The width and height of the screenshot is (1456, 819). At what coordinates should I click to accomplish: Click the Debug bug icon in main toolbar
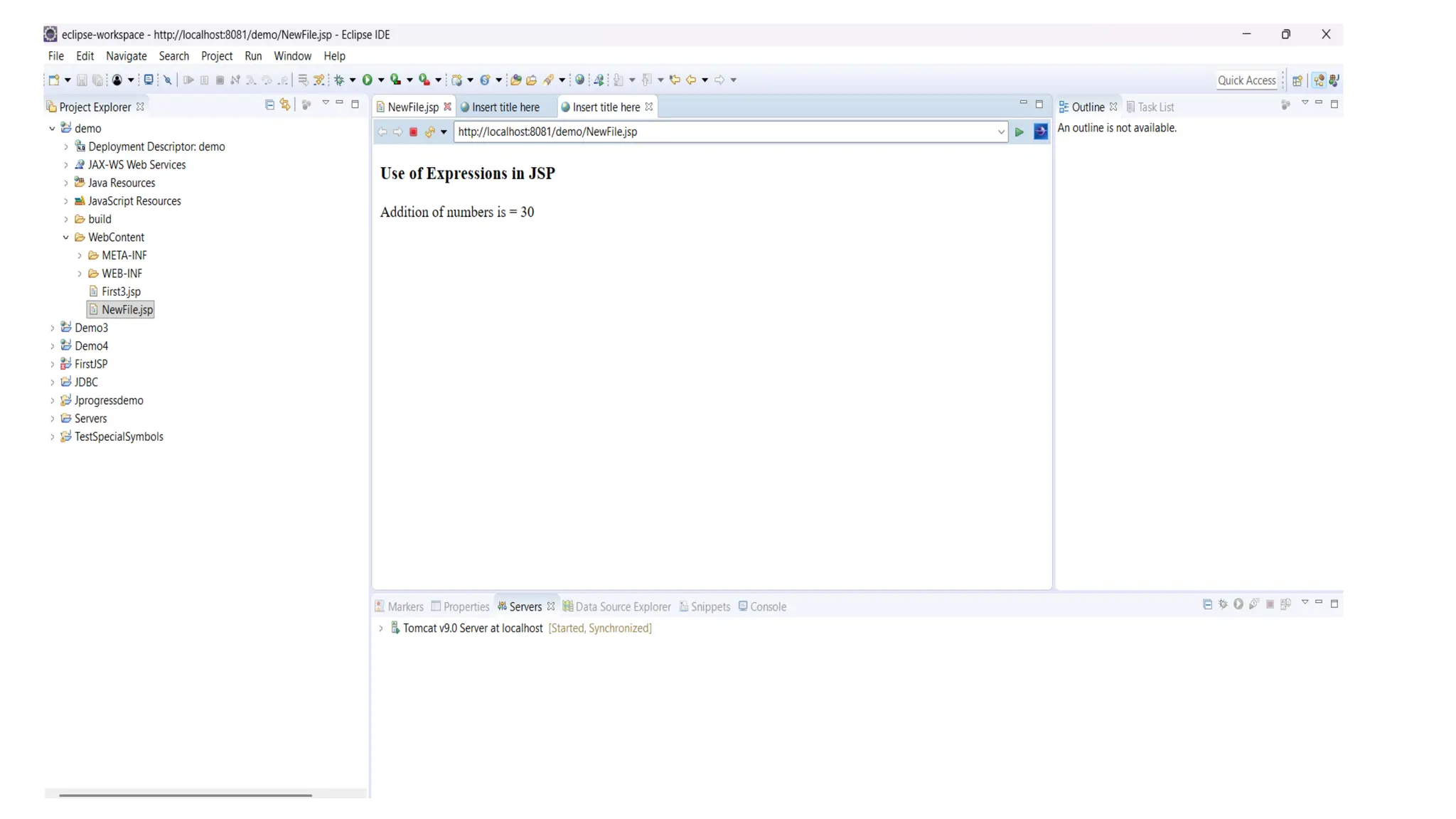[x=339, y=80]
